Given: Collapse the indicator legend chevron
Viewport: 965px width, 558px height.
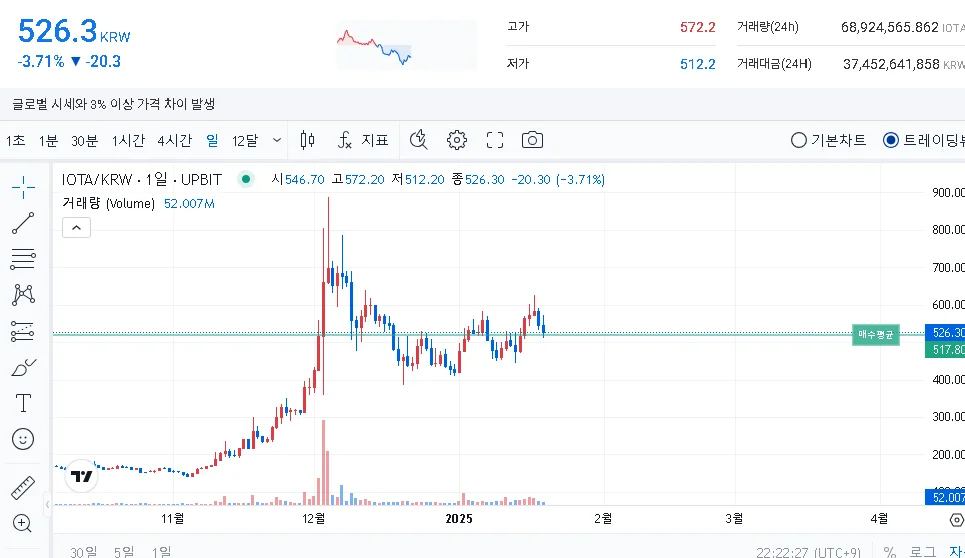Looking at the screenshot, I should 77,228.
